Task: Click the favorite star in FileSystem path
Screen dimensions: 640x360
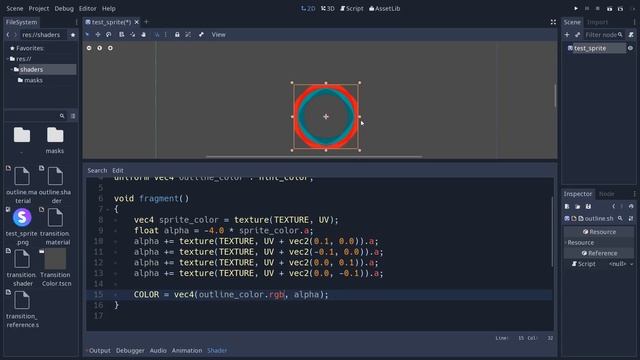Action: pos(73,35)
